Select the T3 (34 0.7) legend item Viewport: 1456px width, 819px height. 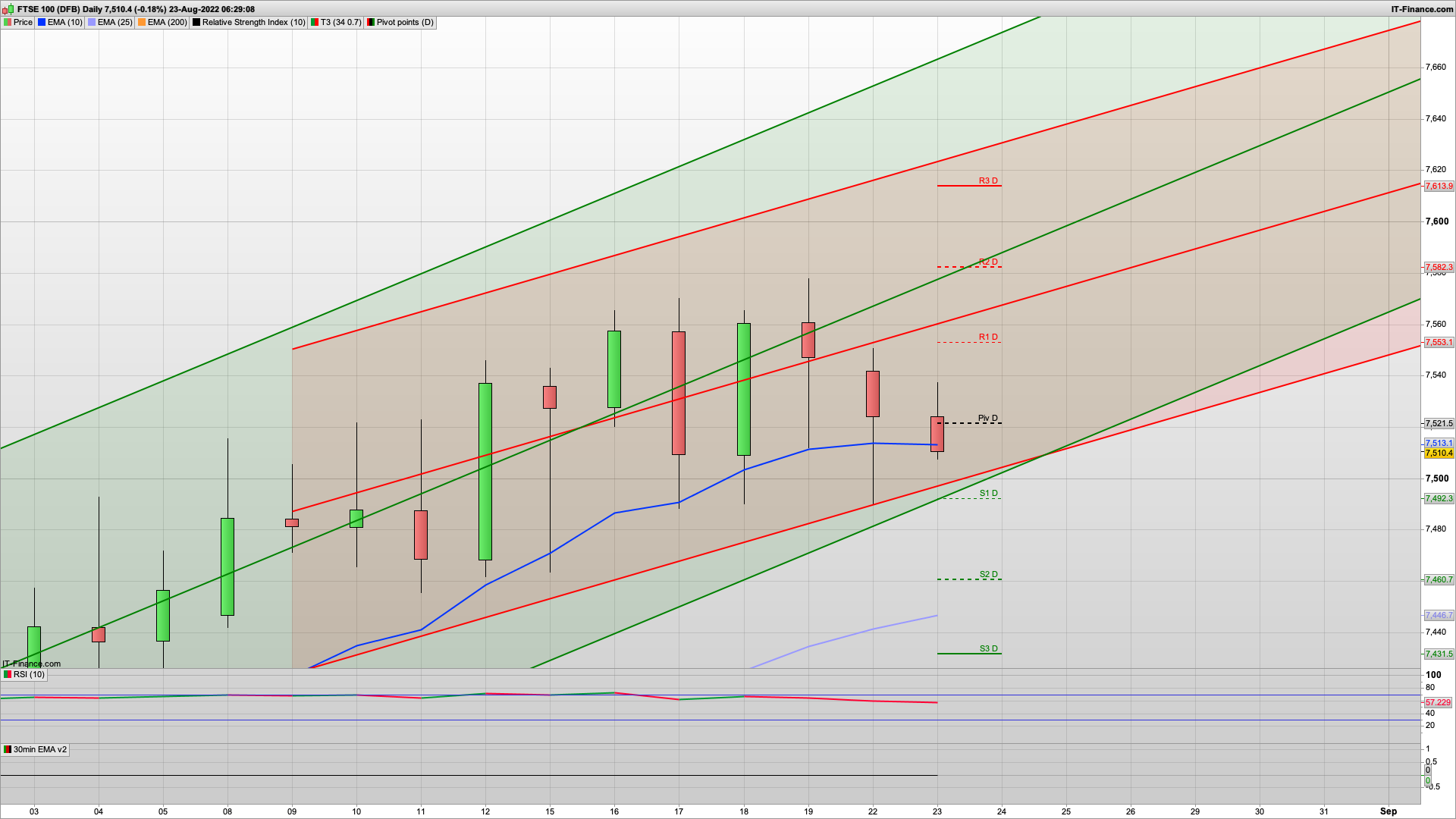337,22
